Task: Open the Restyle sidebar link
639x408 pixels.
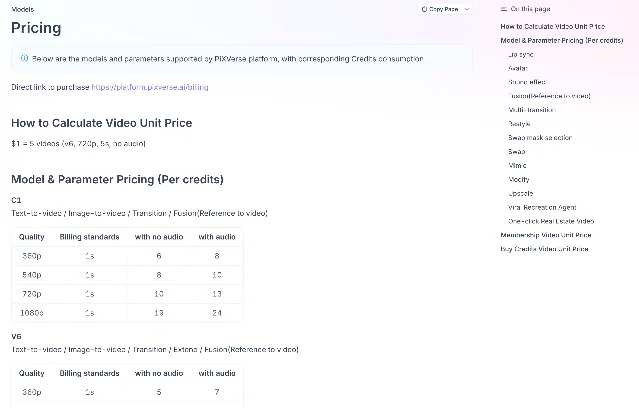Action: 519,124
